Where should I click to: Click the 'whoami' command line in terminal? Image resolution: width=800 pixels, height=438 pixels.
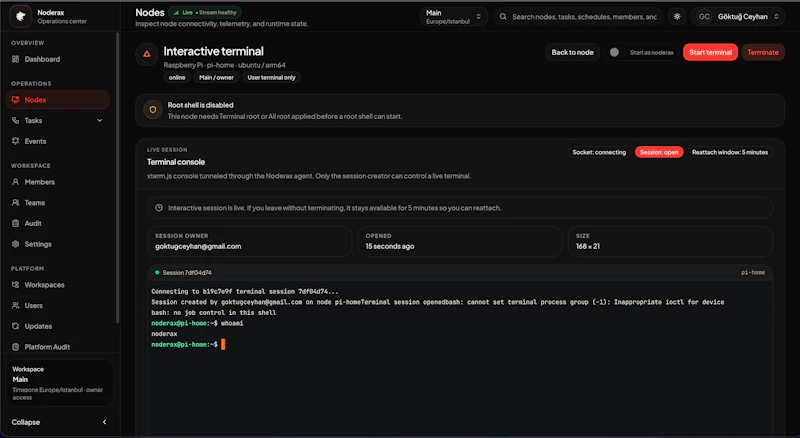197,323
